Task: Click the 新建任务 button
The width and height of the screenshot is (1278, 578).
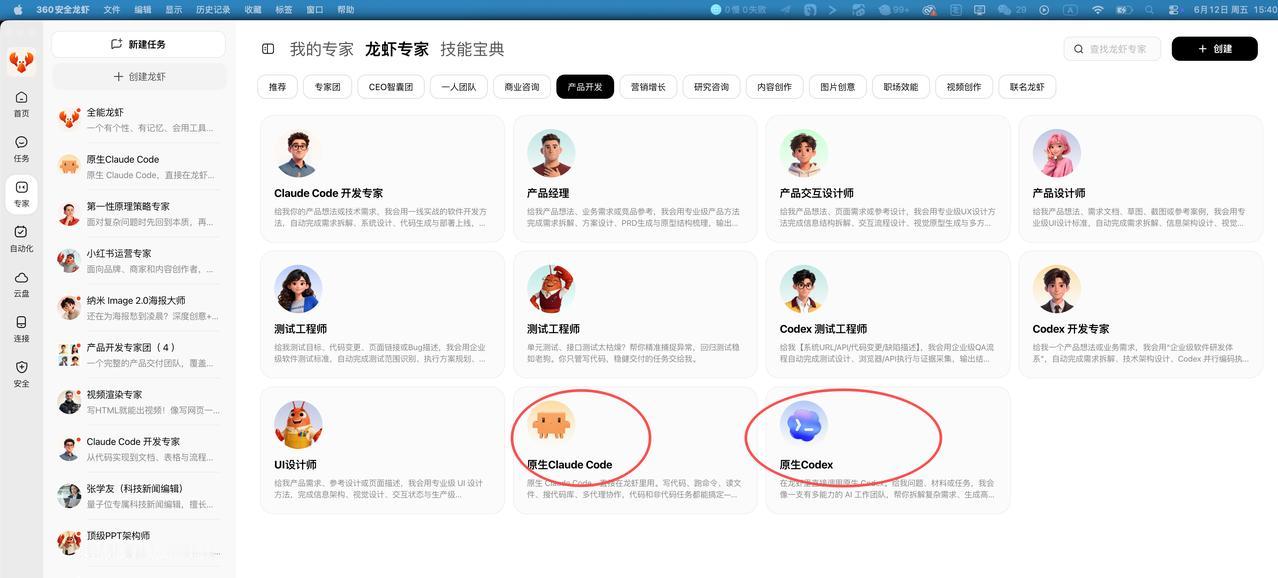Action: (x=138, y=44)
